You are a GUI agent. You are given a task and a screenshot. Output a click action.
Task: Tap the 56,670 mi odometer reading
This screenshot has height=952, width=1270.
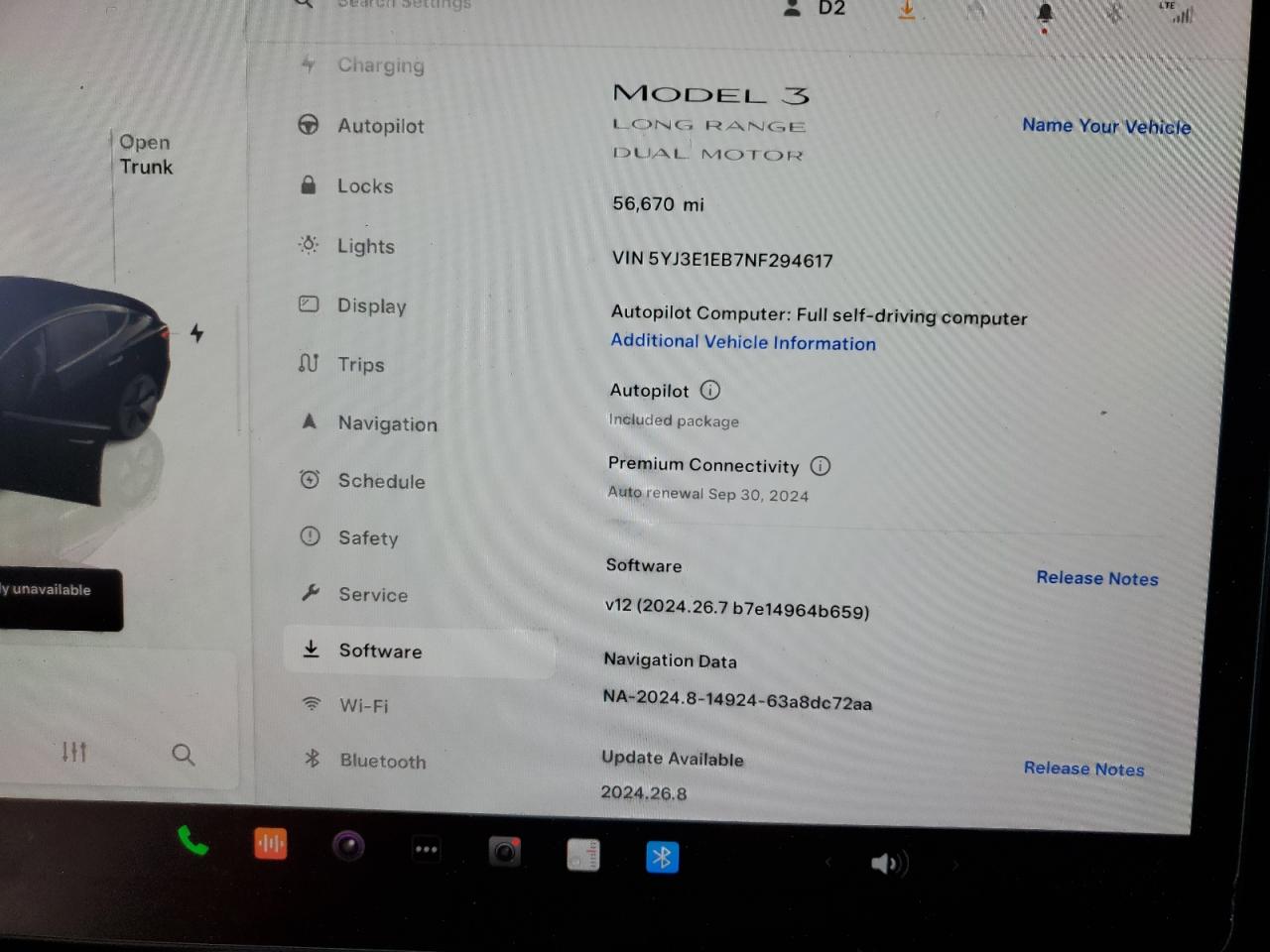pyautogui.click(x=658, y=204)
